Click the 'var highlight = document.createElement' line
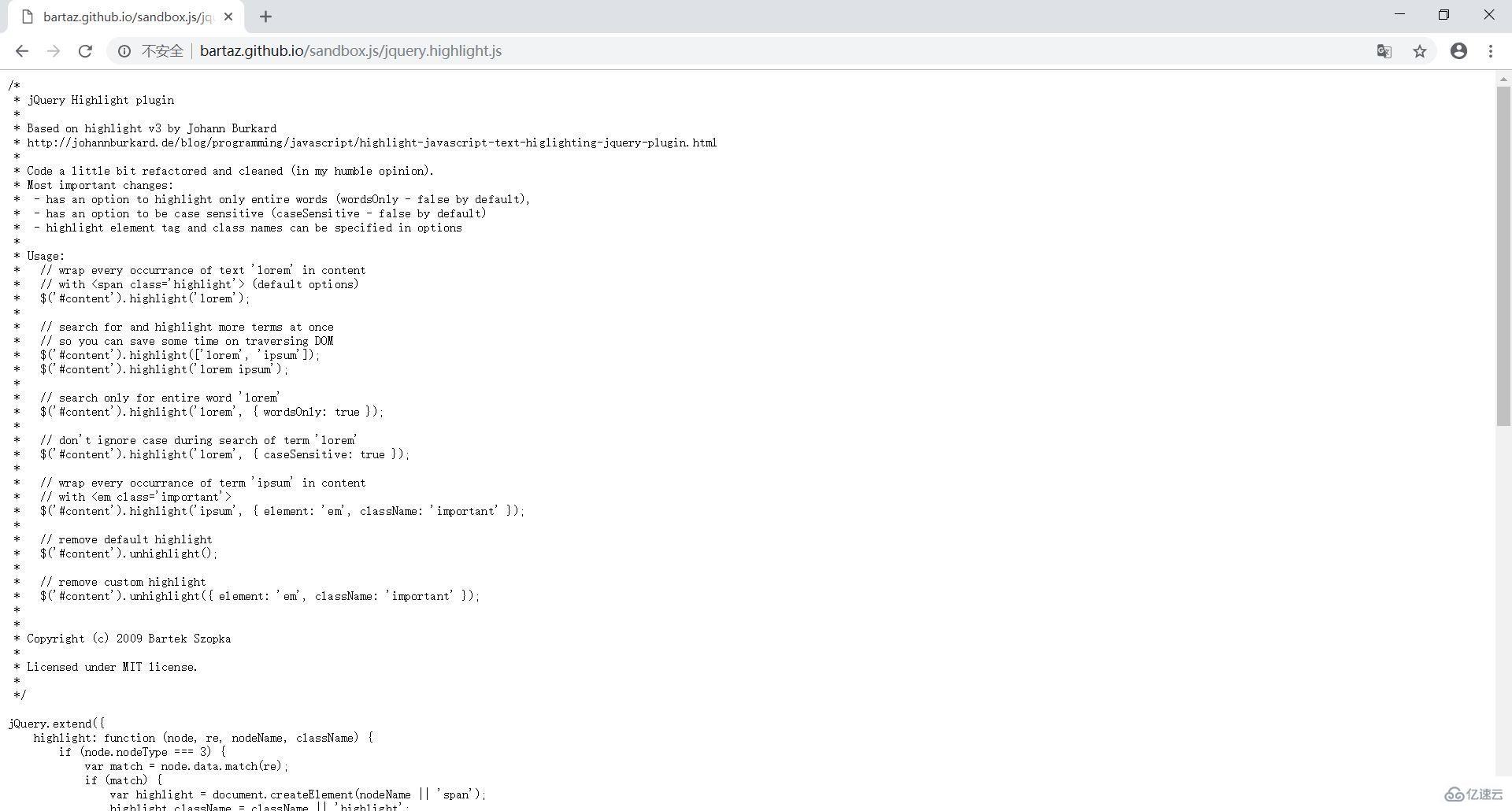1512x811 pixels. 298,794
